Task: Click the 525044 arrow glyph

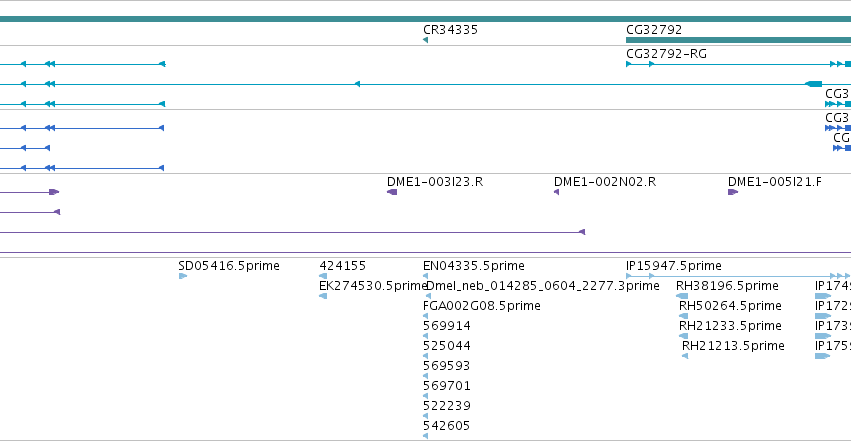Action: click(x=426, y=356)
